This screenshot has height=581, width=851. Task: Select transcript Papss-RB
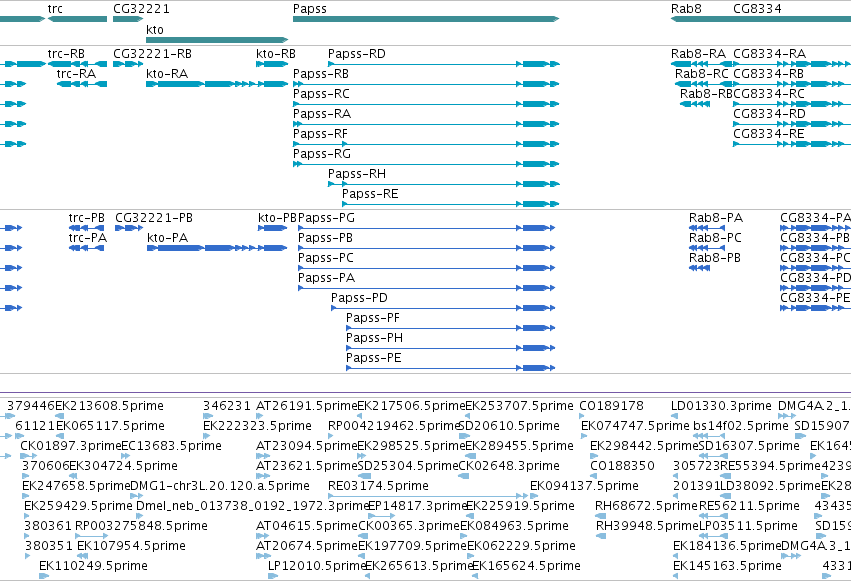point(426,84)
